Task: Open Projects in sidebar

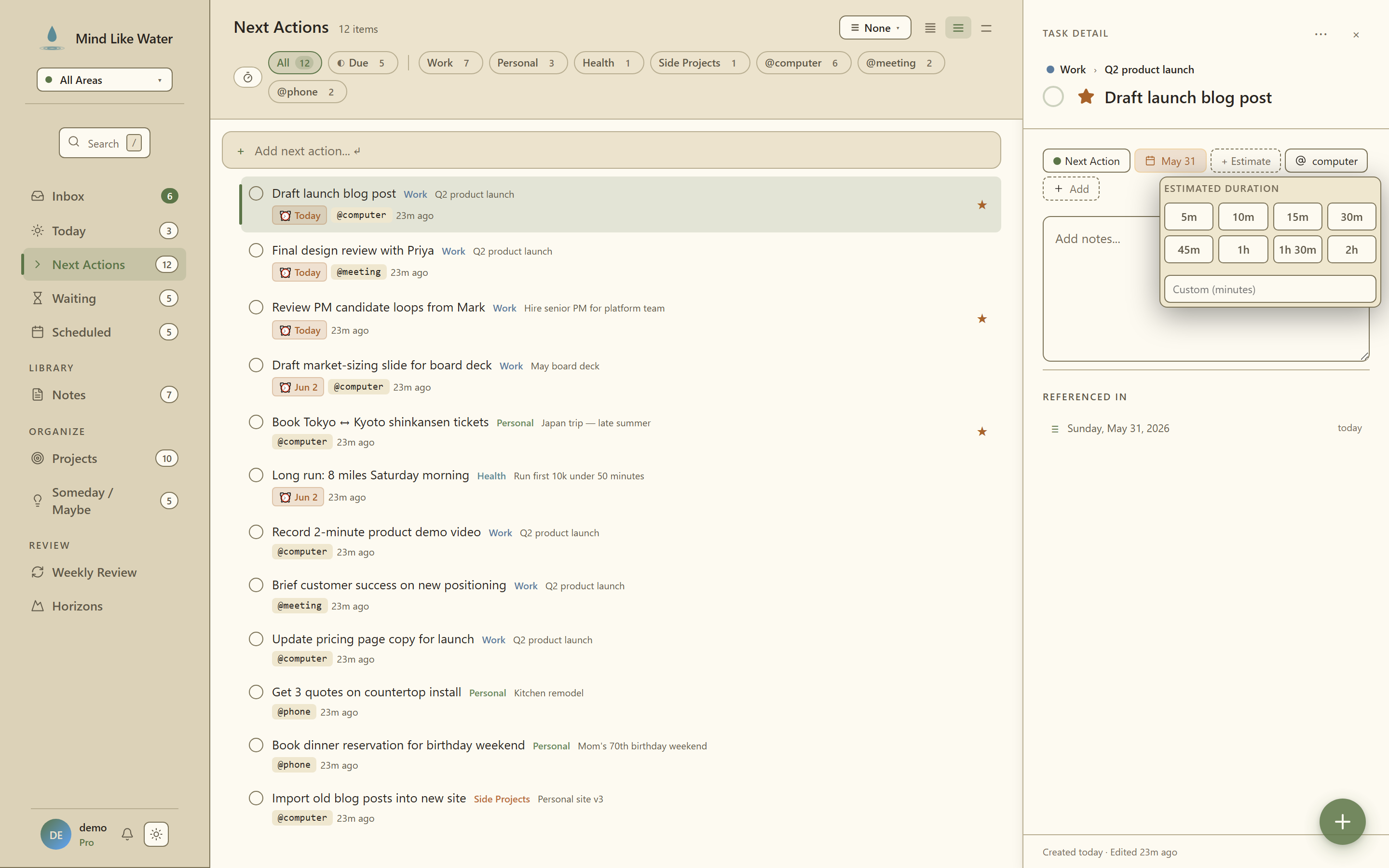Action: pyautogui.click(x=105, y=458)
